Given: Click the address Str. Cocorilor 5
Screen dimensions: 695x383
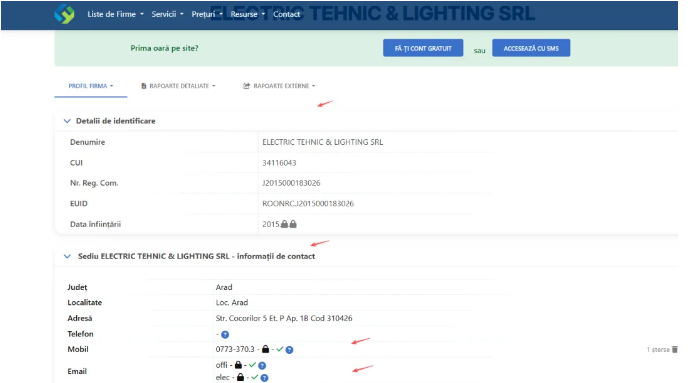Looking at the screenshot, I should coord(284,318).
